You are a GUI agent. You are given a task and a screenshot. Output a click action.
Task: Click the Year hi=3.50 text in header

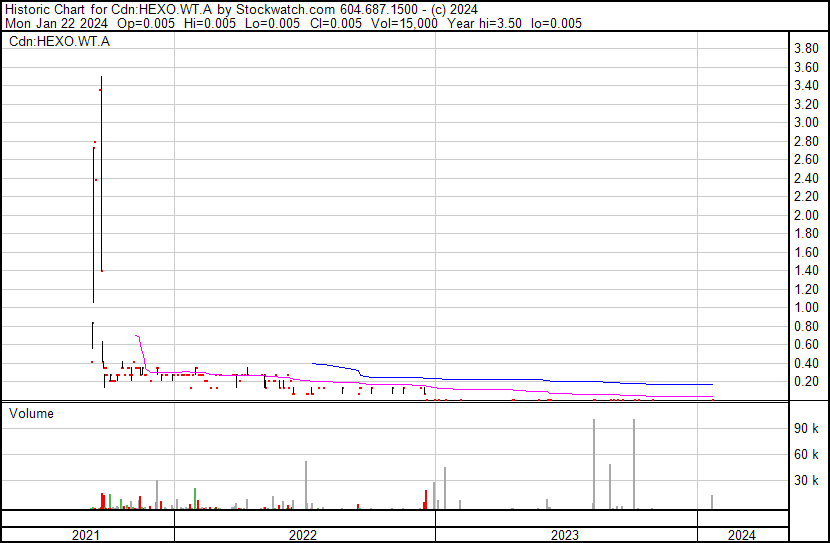485,23
